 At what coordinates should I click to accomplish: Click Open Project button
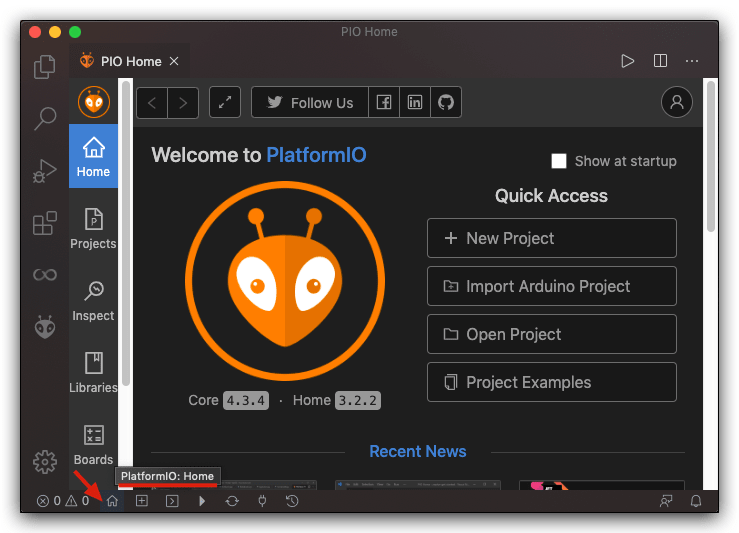[x=552, y=334]
